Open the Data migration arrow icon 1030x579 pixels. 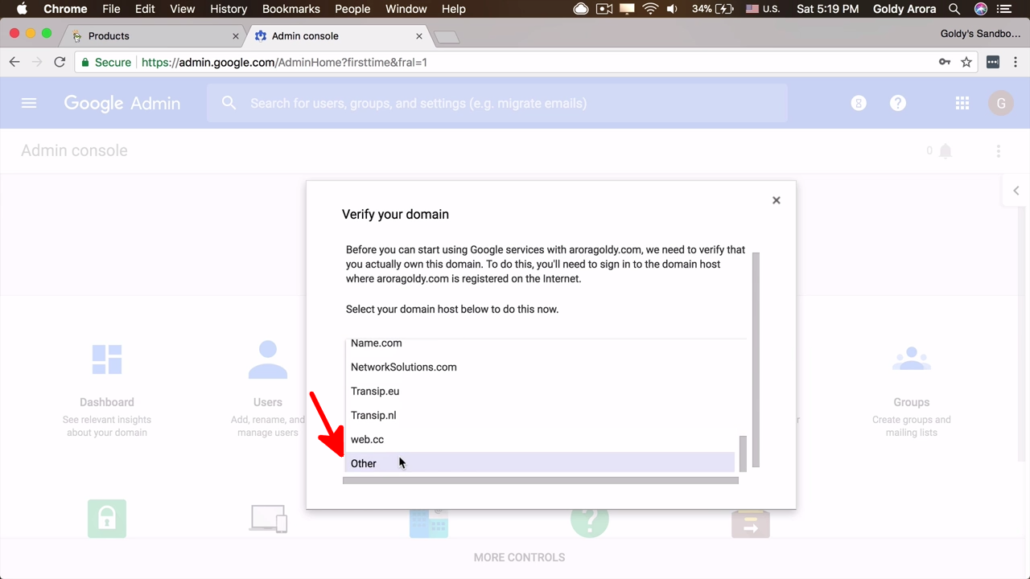click(750, 523)
